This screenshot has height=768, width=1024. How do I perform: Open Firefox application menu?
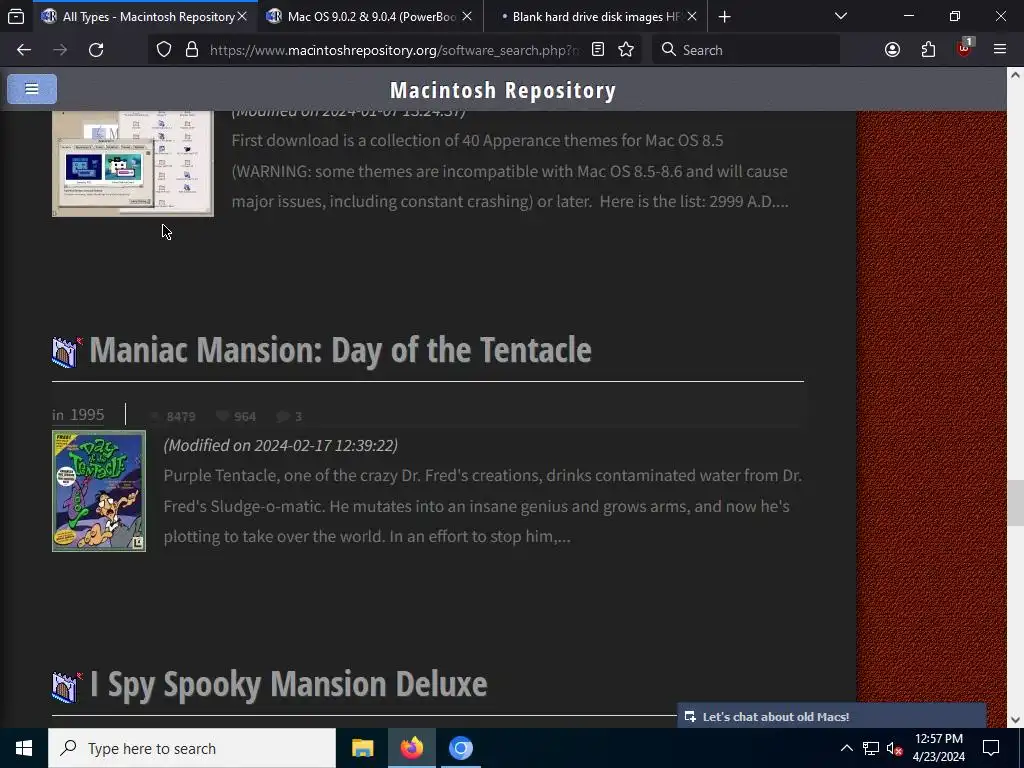(x=1000, y=50)
